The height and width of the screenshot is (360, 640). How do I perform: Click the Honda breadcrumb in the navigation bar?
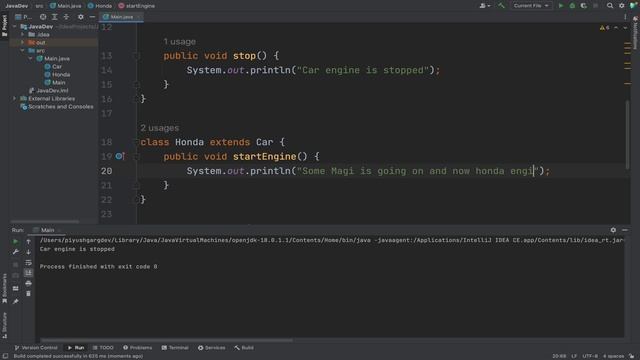coord(100,6)
